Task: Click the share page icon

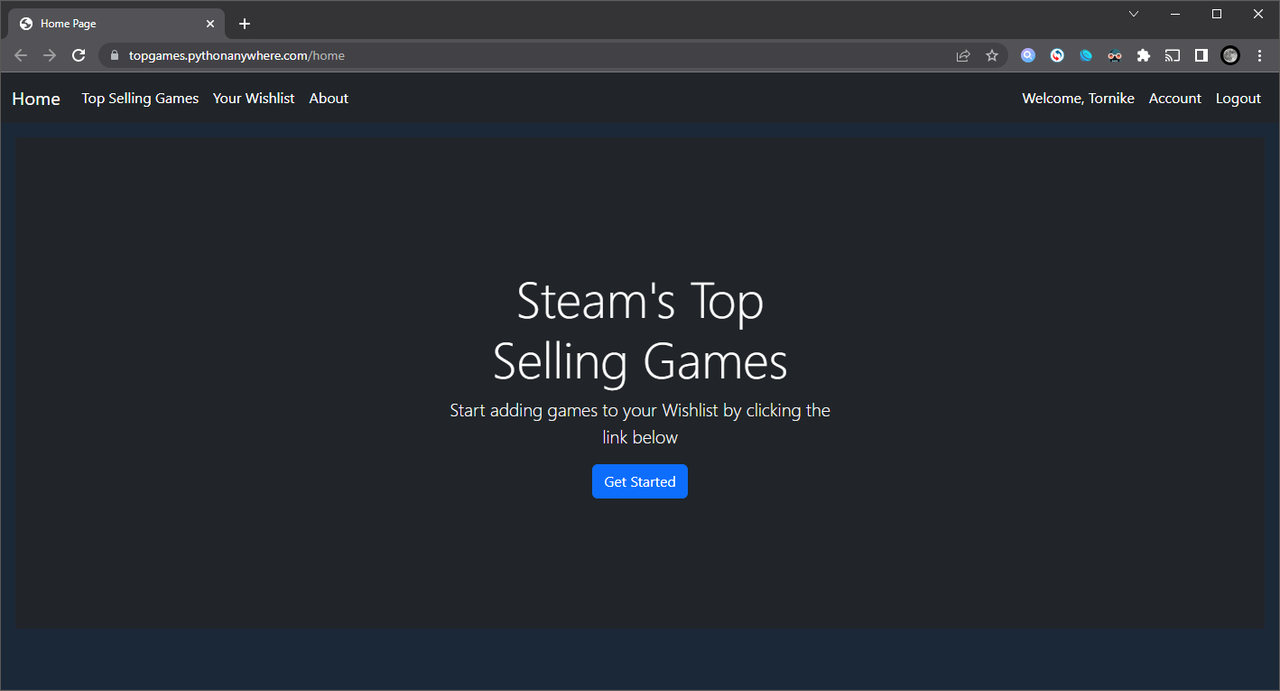Action: pyautogui.click(x=963, y=56)
